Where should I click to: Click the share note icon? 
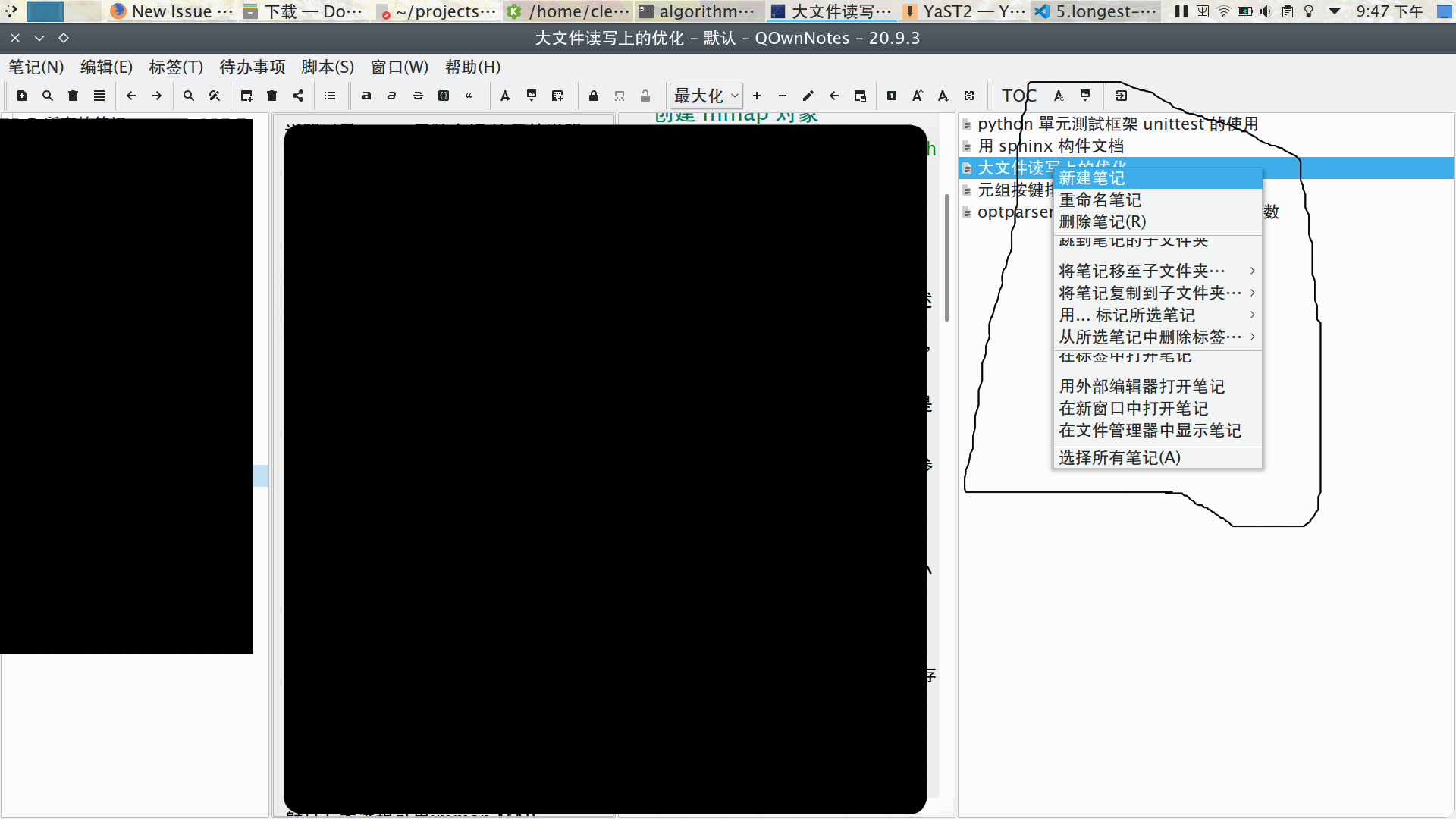pyautogui.click(x=298, y=96)
